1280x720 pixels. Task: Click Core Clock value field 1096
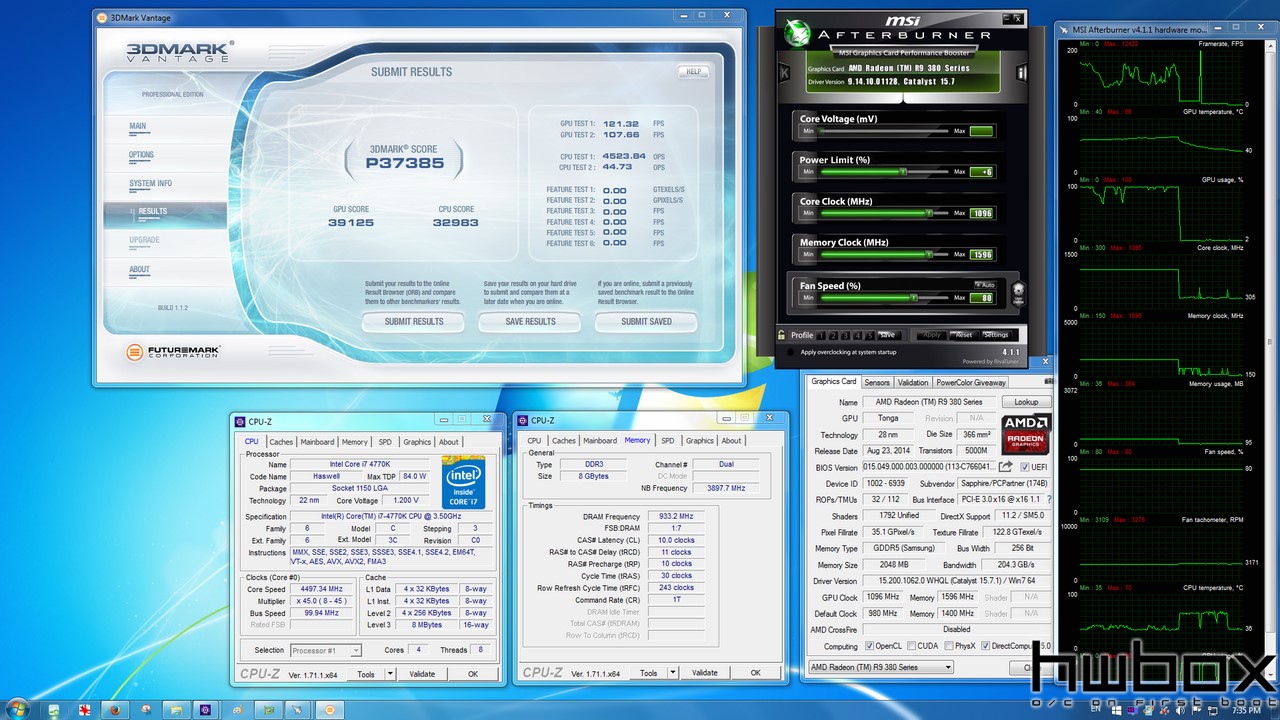(x=981, y=213)
